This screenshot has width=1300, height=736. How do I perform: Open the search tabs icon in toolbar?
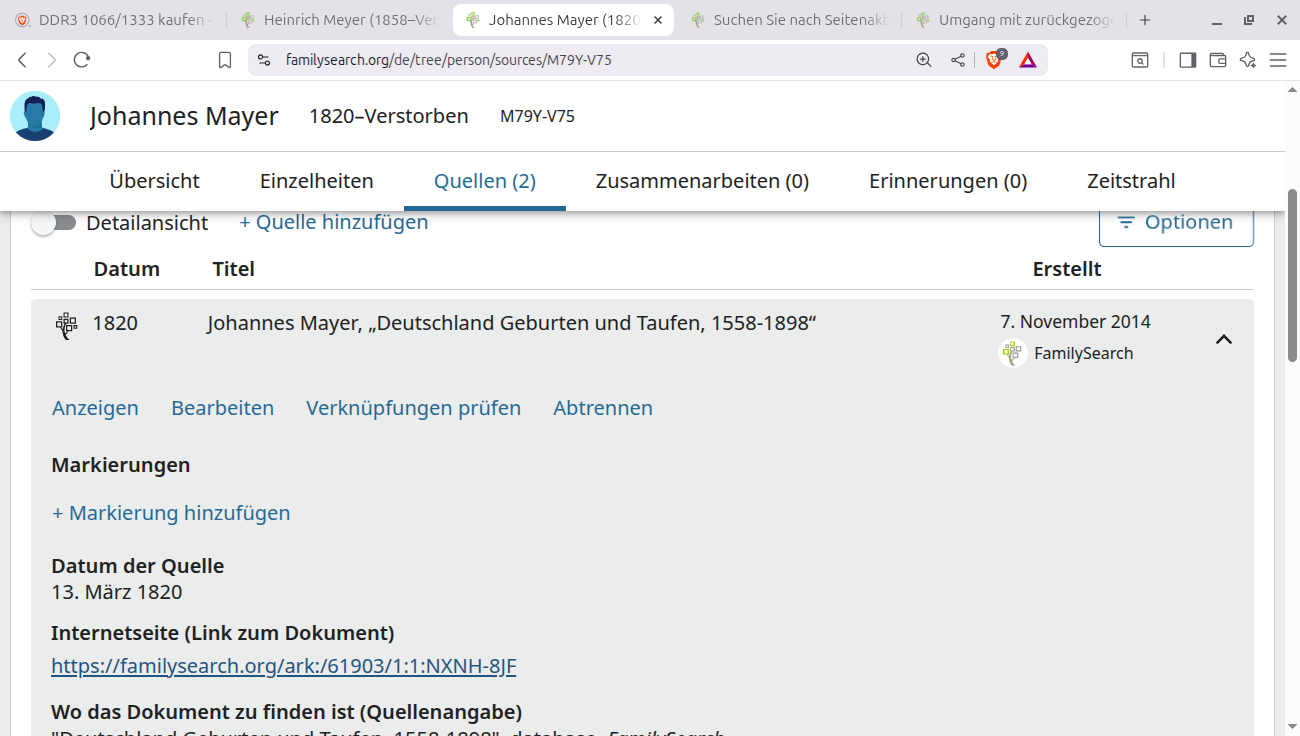1140,60
